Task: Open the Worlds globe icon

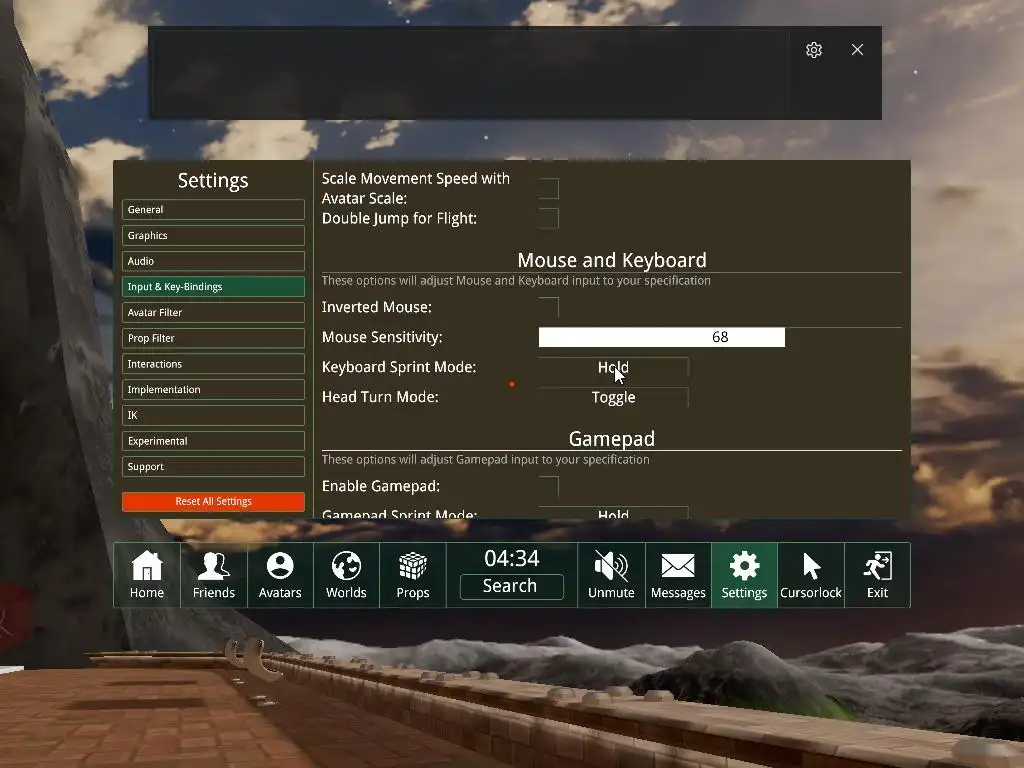Action: 346,575
